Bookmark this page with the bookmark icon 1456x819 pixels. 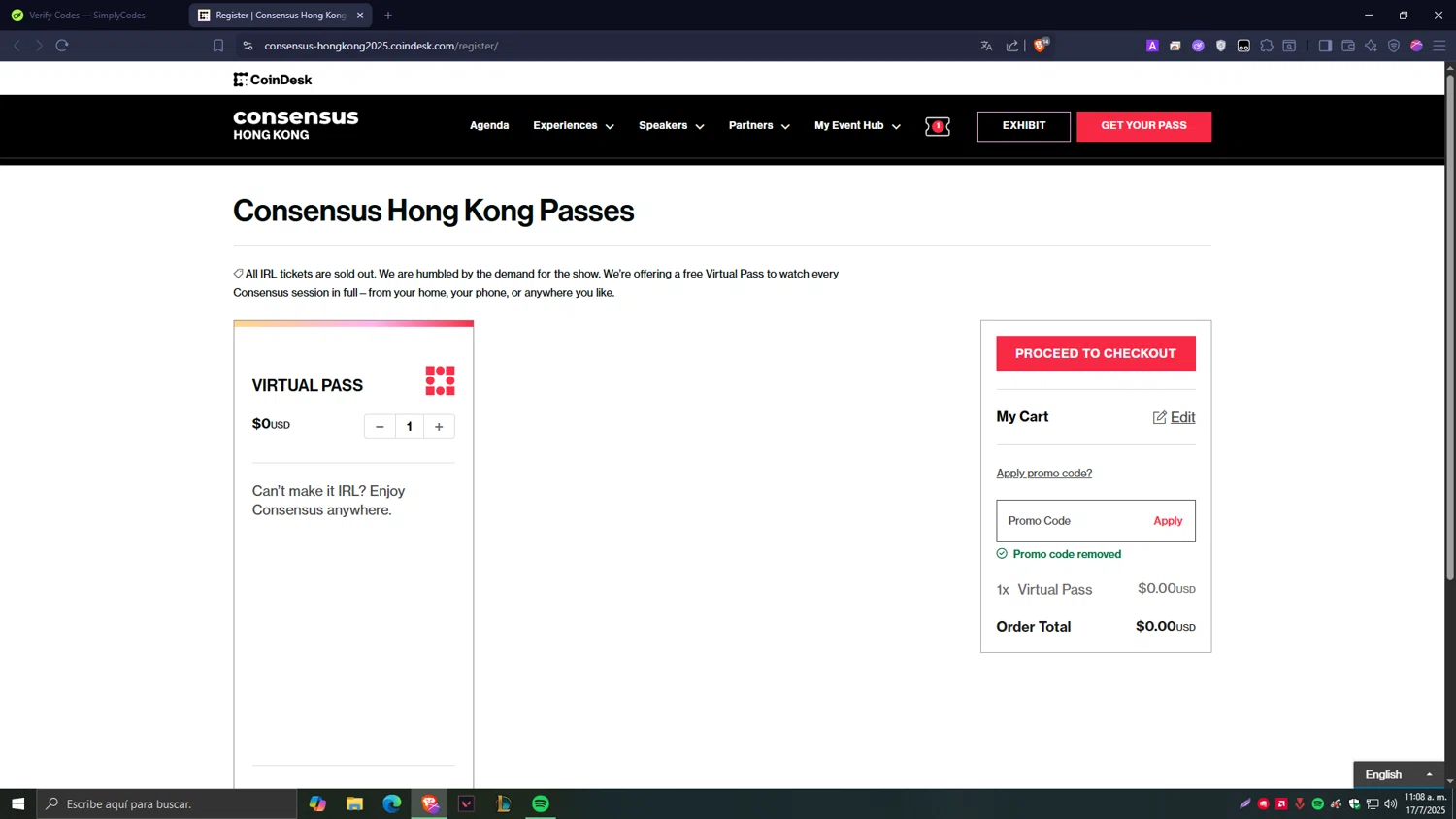218,46
